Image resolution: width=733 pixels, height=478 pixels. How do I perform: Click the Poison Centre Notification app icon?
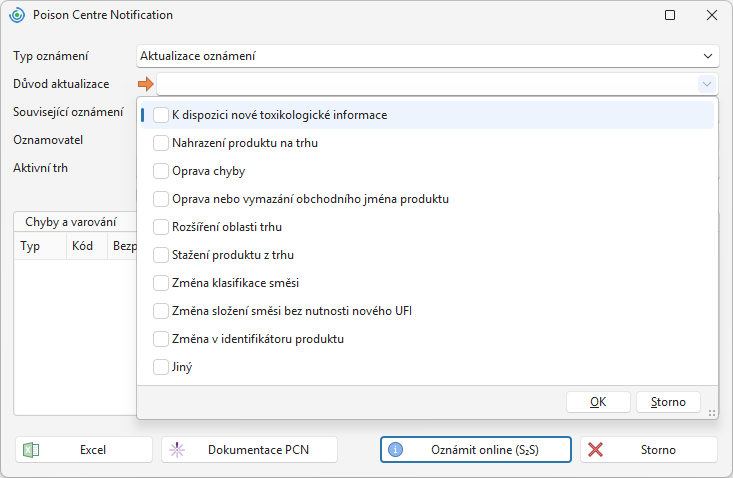click(x=17, y=15)
